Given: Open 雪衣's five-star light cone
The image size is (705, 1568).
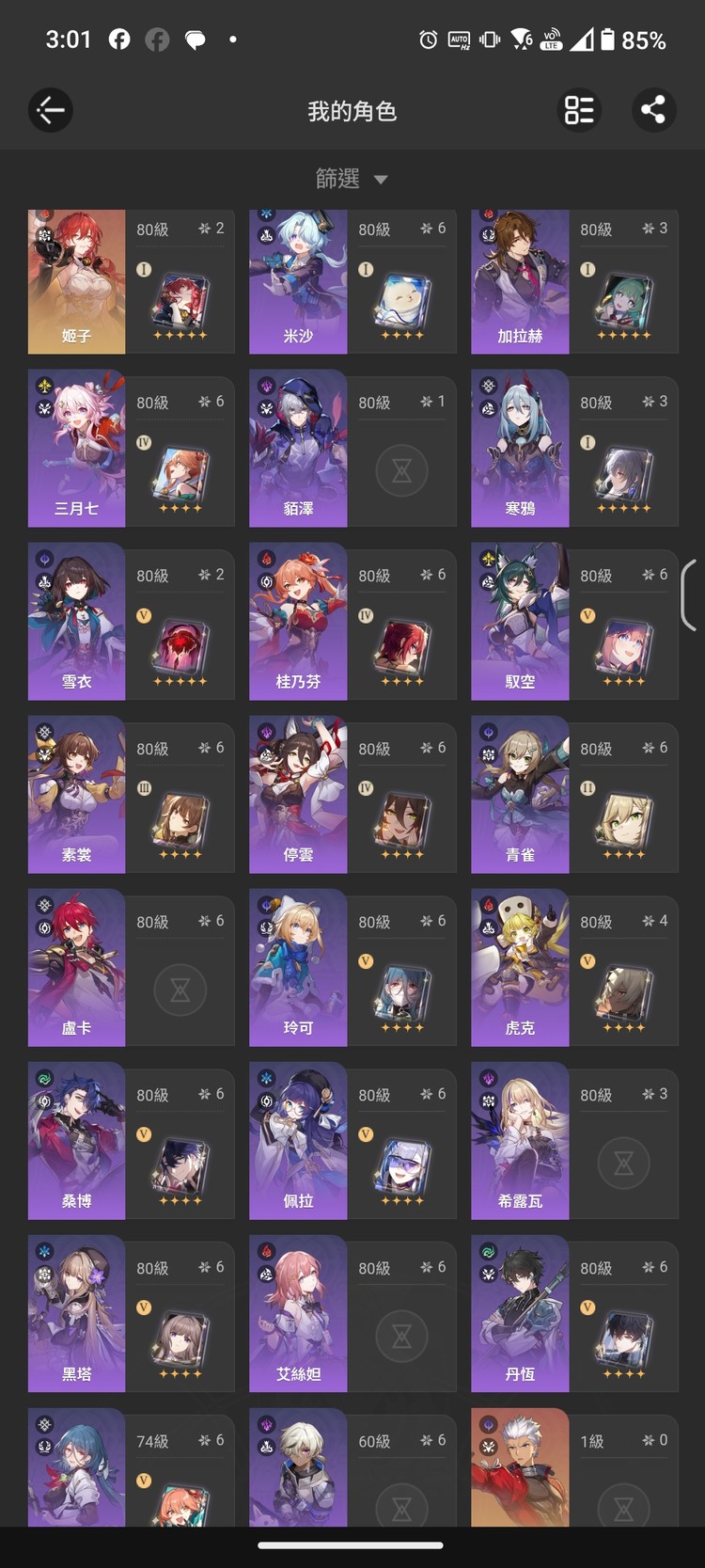Looking at the screenshot, I should click(180, 648).
